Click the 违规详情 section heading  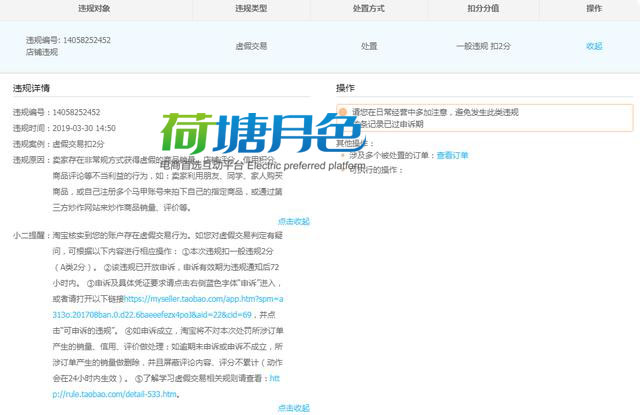(31, 88)
